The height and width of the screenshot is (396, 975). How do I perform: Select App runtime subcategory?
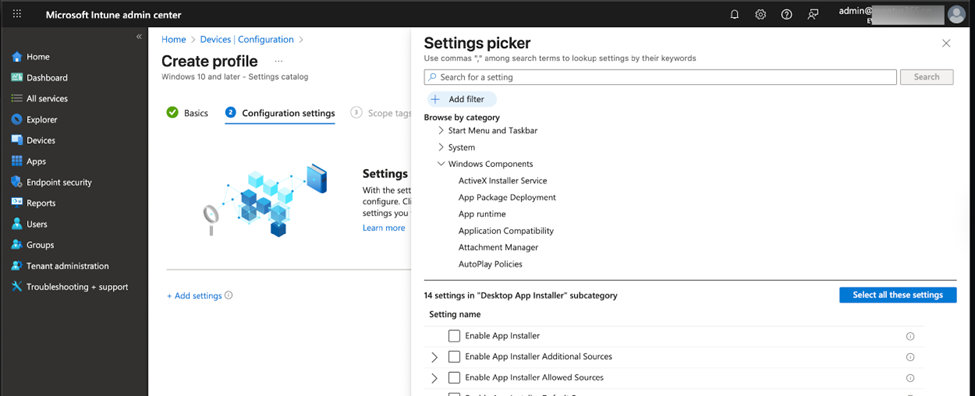[482, 214]
